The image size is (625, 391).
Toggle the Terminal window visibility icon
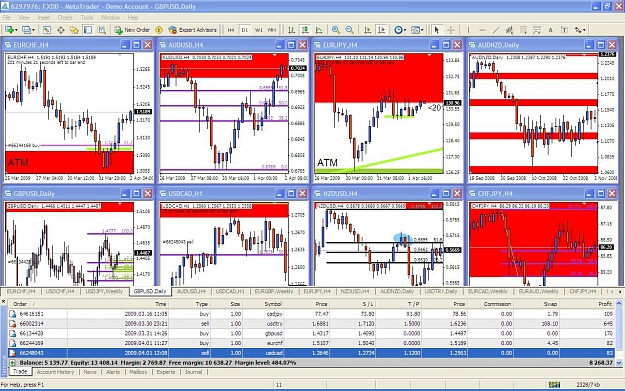[88, 30]
